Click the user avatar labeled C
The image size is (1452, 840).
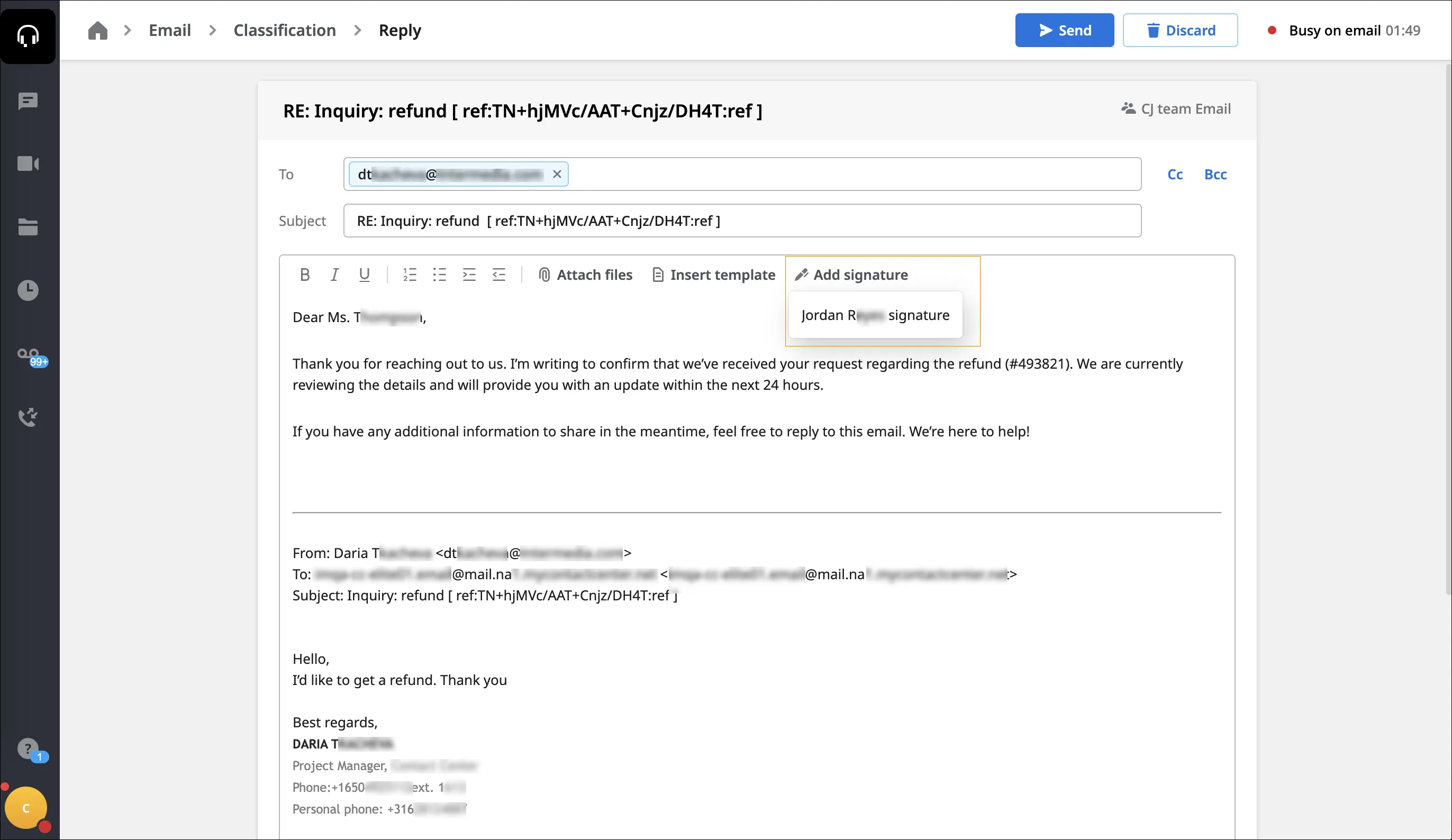tap(25, 808)
